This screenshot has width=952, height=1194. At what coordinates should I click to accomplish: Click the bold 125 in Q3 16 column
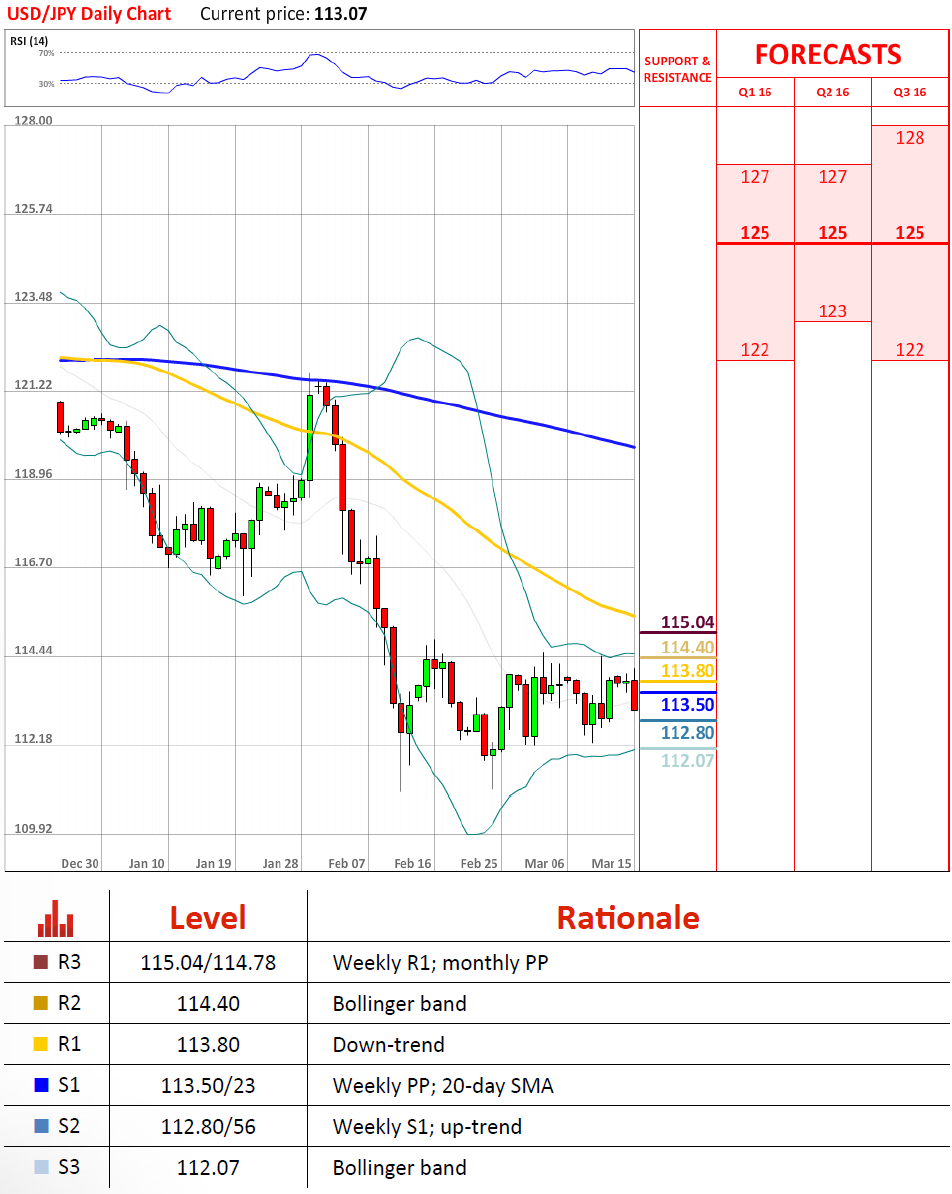(x=909, y=233)
